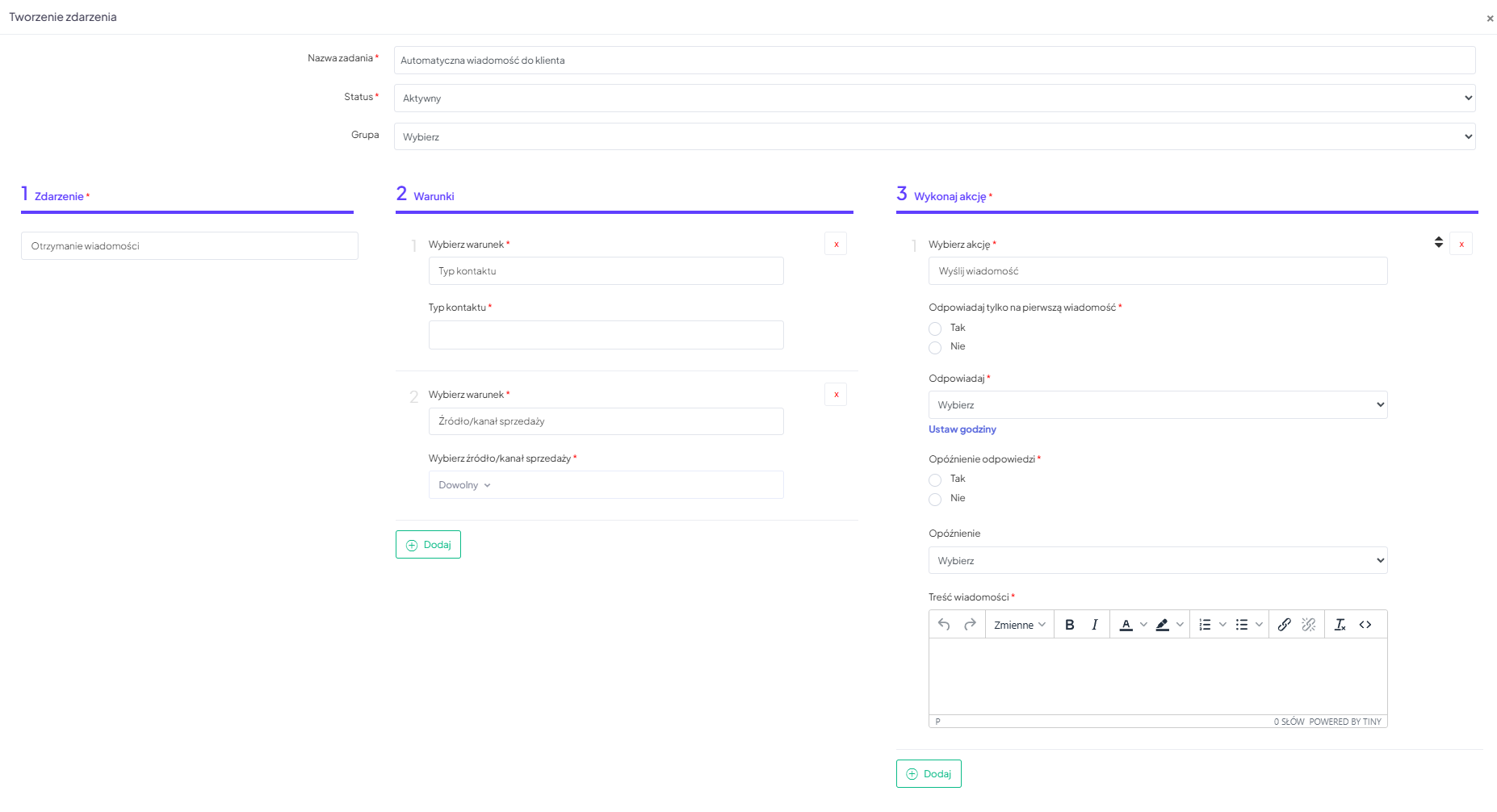Click the undo arrow in editor toolbar
This screenshot has width=1497, height=812.
[x=944, y=625]
